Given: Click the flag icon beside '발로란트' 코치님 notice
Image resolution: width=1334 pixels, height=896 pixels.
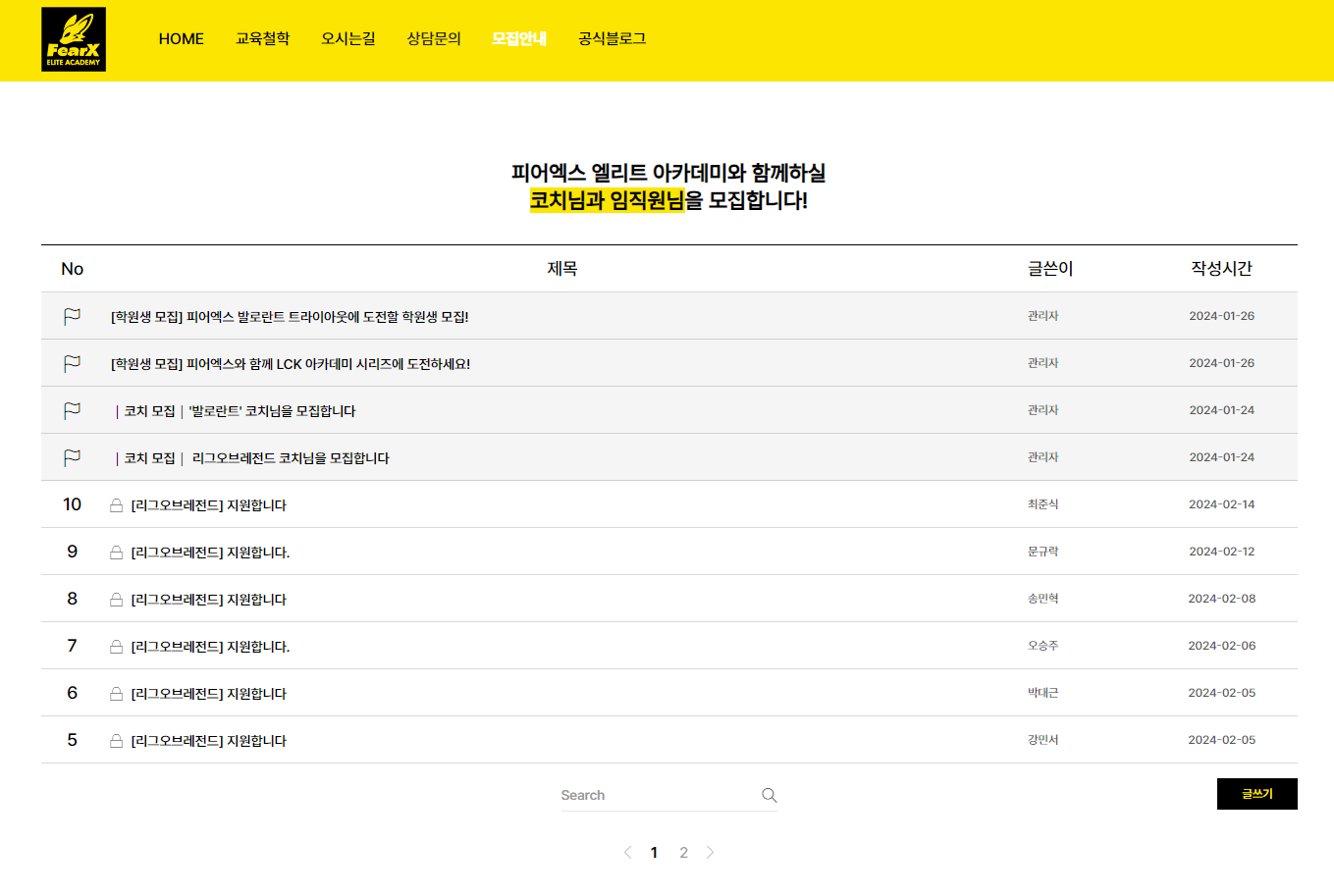Looking at the screenshot, I should (72, 410).
